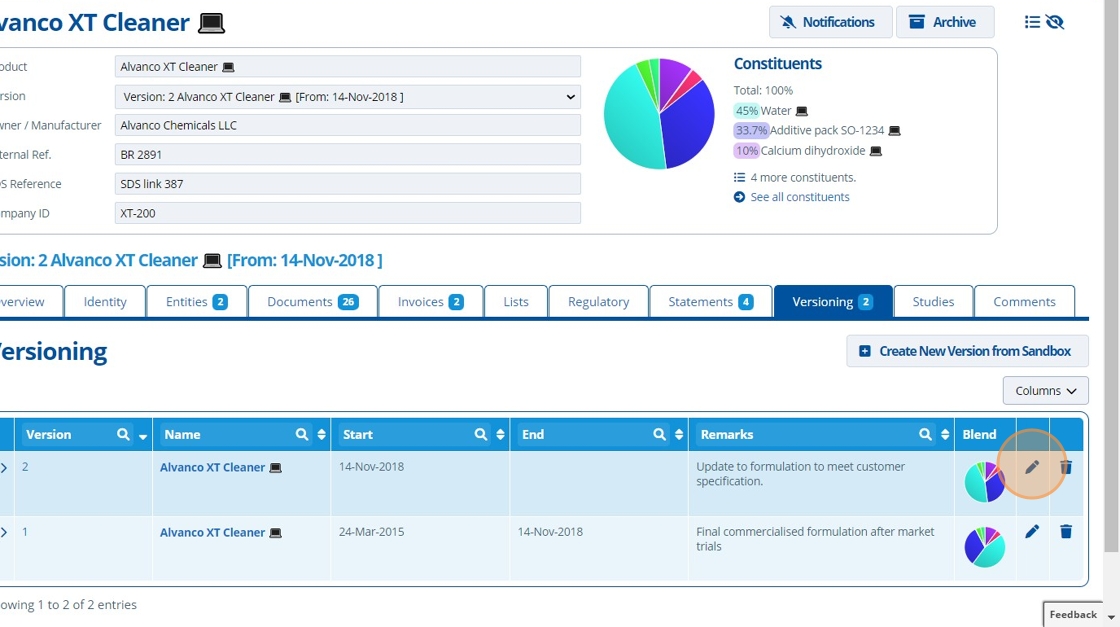
Task: Sort by the Start column arrows
Action: [500, 434]
